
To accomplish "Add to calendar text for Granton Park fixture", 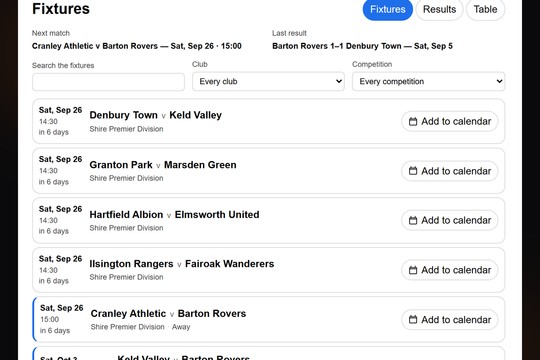I will tap(456, 171).
